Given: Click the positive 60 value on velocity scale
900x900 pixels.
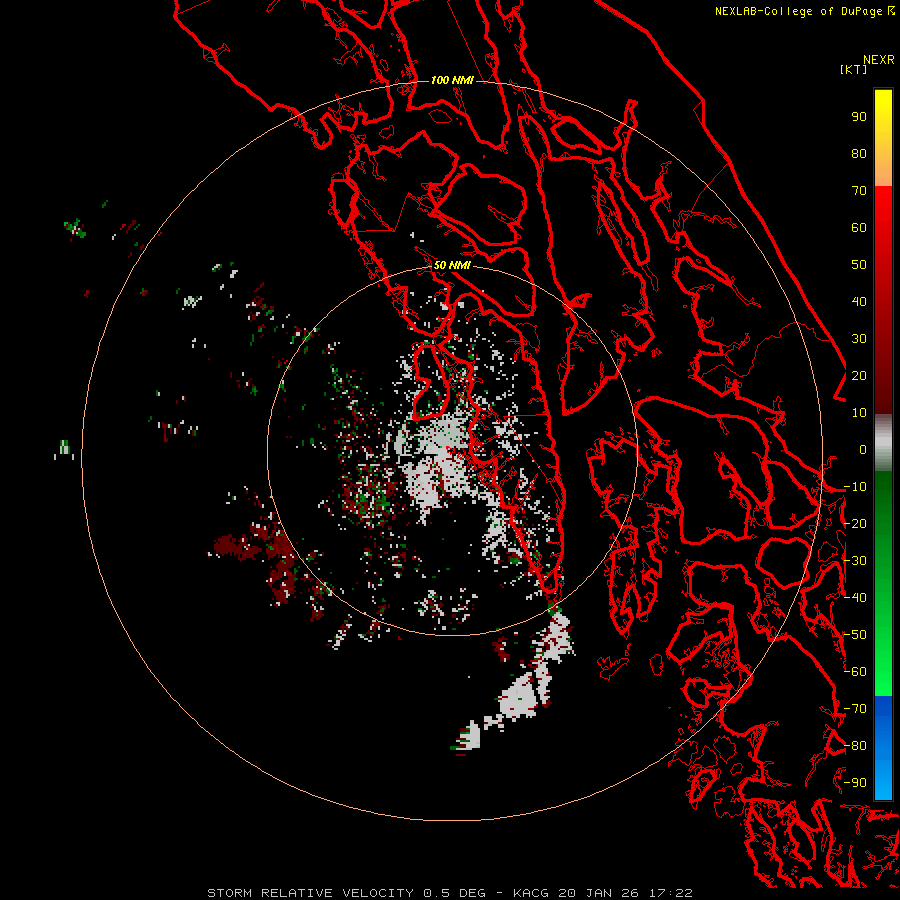Looking at the screenshot, I should [x=859, y=227].
